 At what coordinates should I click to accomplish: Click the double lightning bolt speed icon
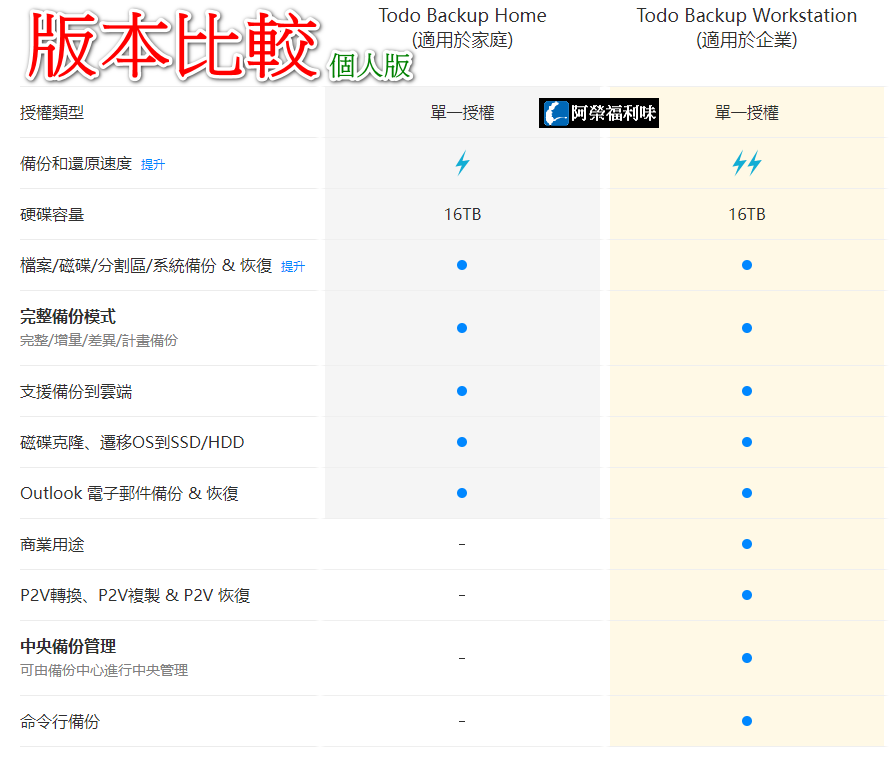pyautogui.click(x=746, y=164)
